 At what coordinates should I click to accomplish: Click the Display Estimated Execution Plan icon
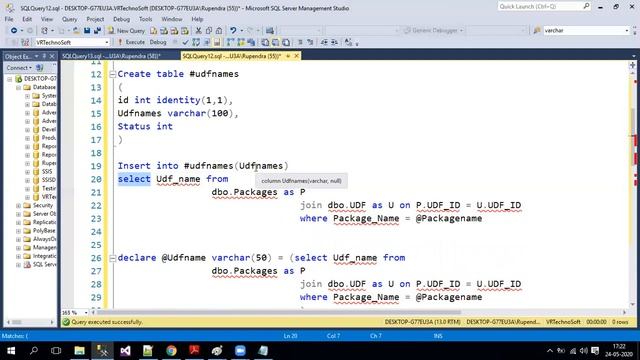196,42
